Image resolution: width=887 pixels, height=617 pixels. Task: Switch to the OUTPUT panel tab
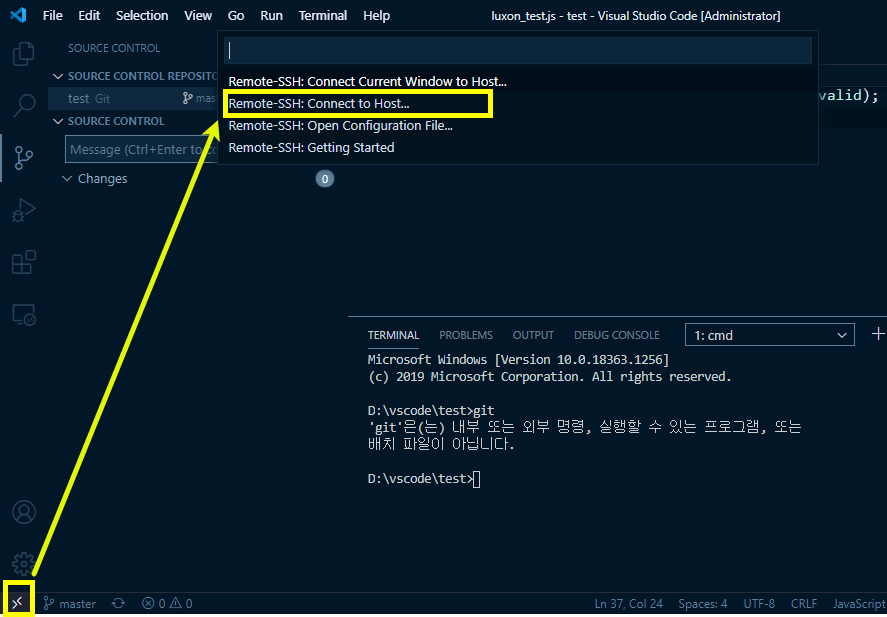click(533, 335)
